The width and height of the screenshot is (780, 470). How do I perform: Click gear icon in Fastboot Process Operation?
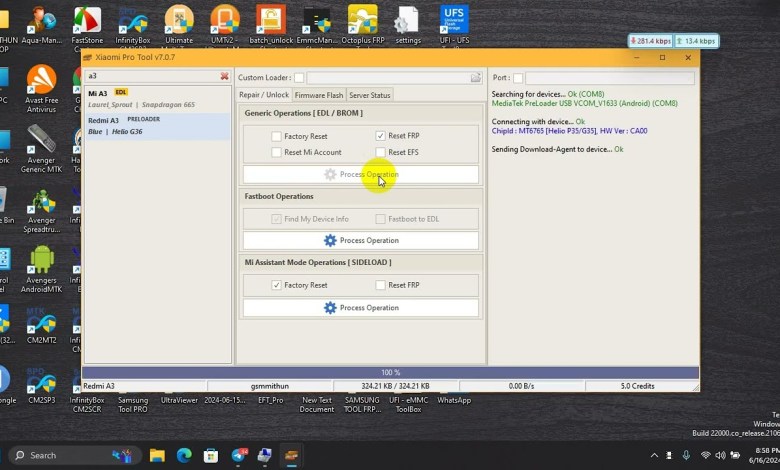pos(330,240)
